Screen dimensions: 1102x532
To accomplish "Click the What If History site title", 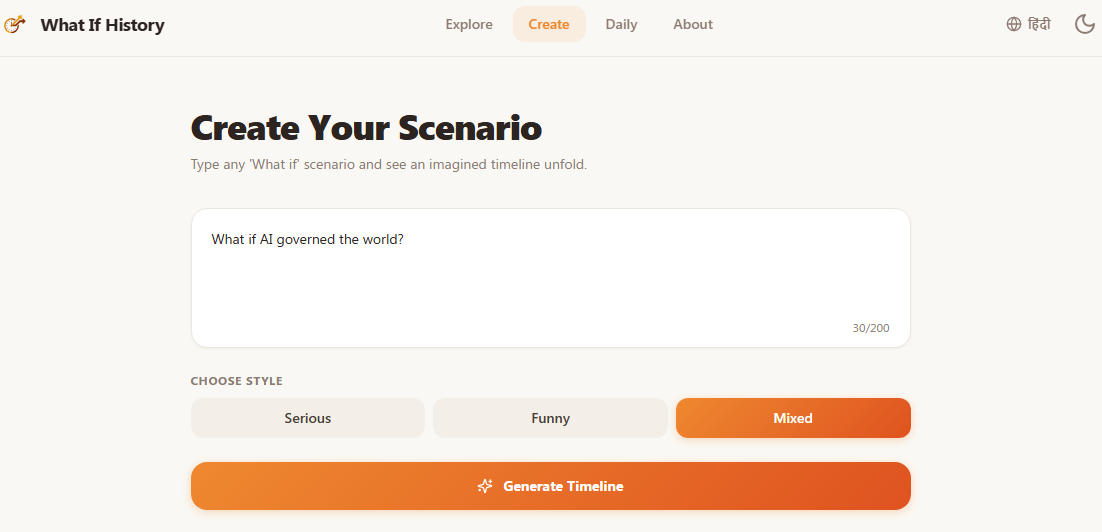I will point(103,25).
